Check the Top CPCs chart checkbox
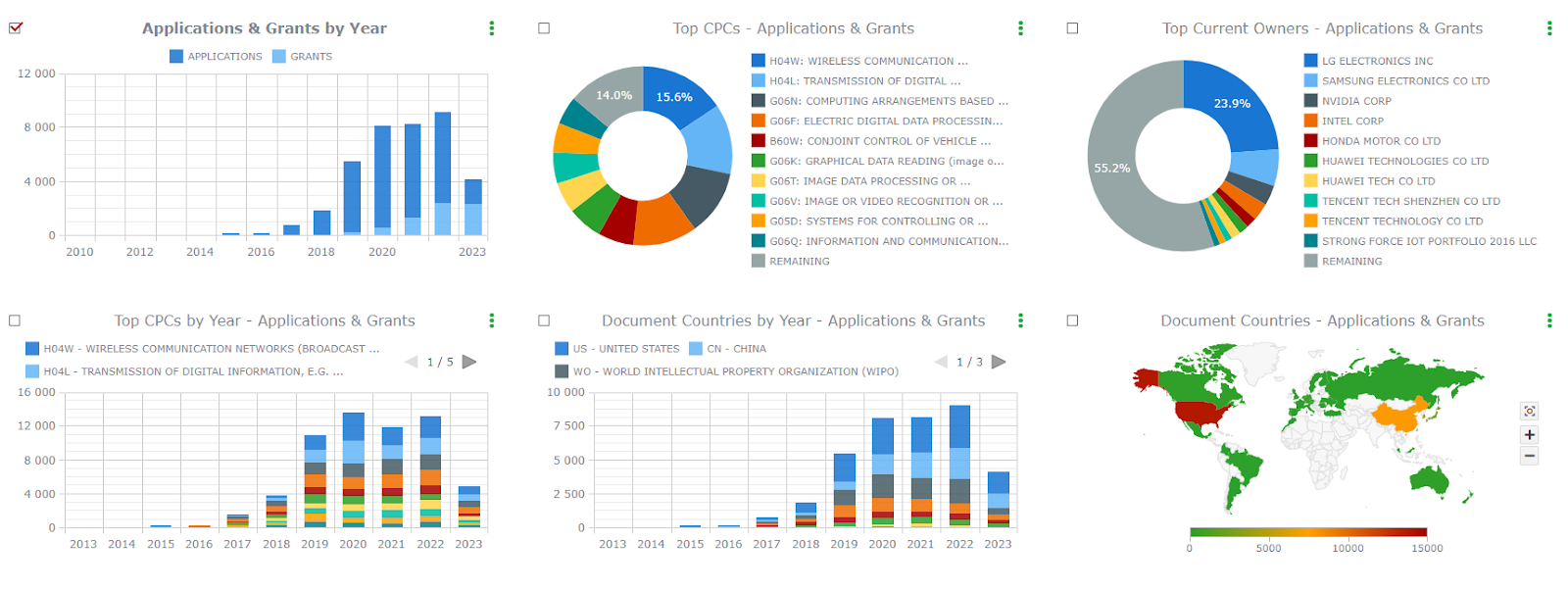 point(544,28)
